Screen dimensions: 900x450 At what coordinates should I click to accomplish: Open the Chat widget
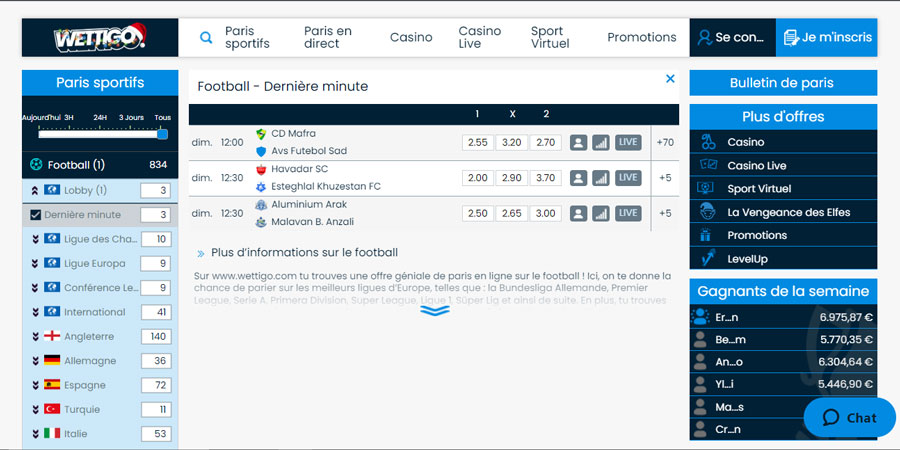coord(849,418)
